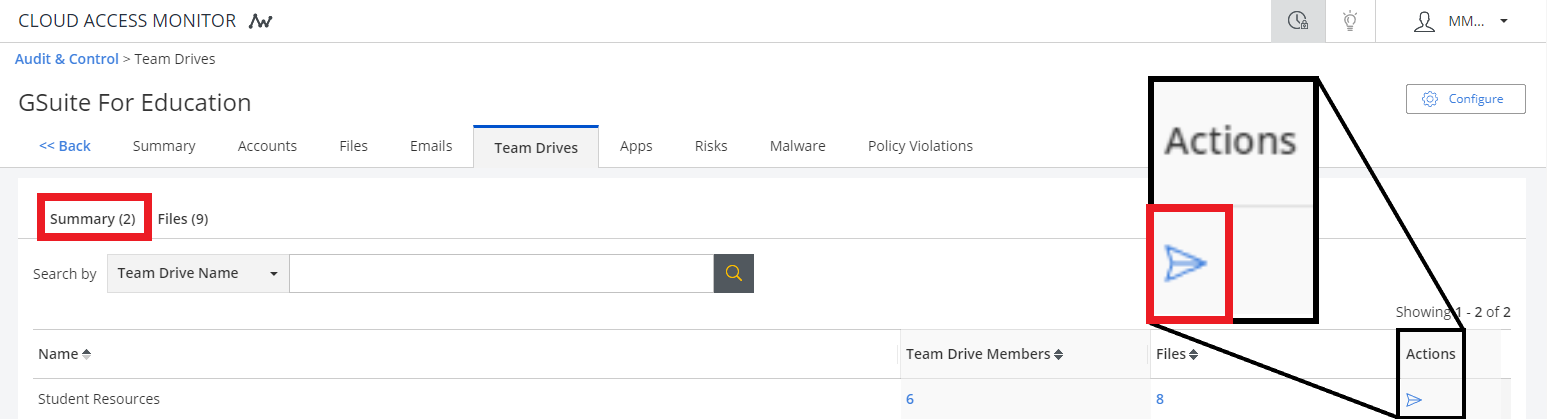Sort by Name column arrows
This screenshot has height=419, width=1547.
tap(86, 355)
